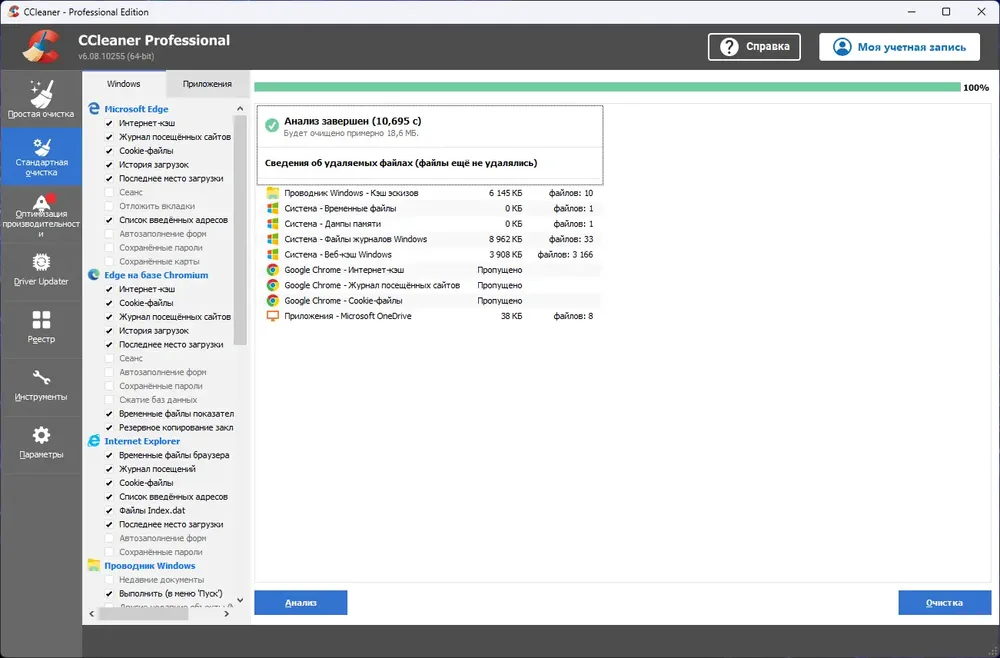Click Chrome icon beside Google Chrome - Cookie-файлы
1000x658 pixels.
tap(272, 300)
